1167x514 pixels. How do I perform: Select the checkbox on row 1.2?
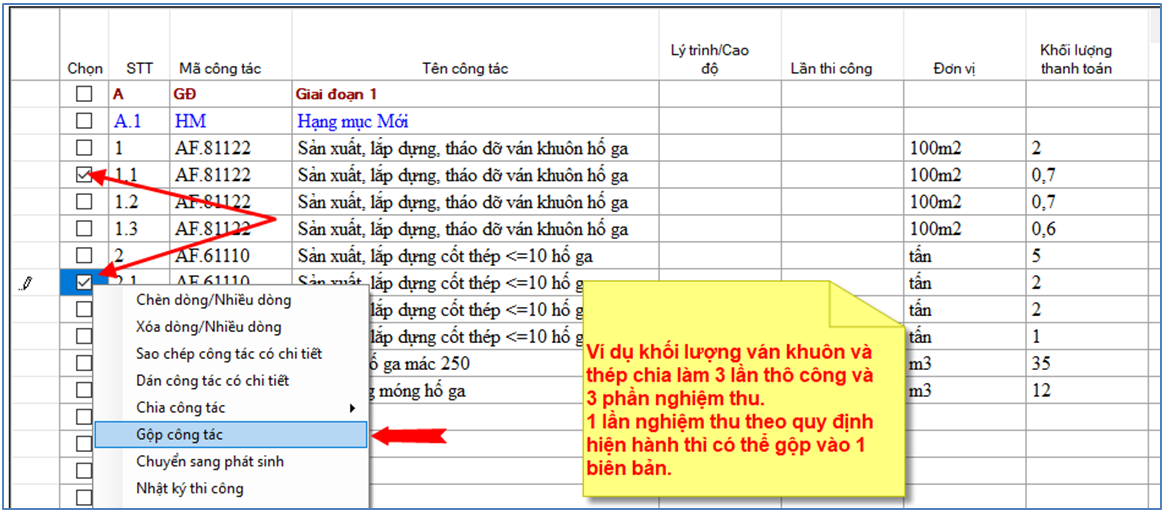tap(84, 202)
